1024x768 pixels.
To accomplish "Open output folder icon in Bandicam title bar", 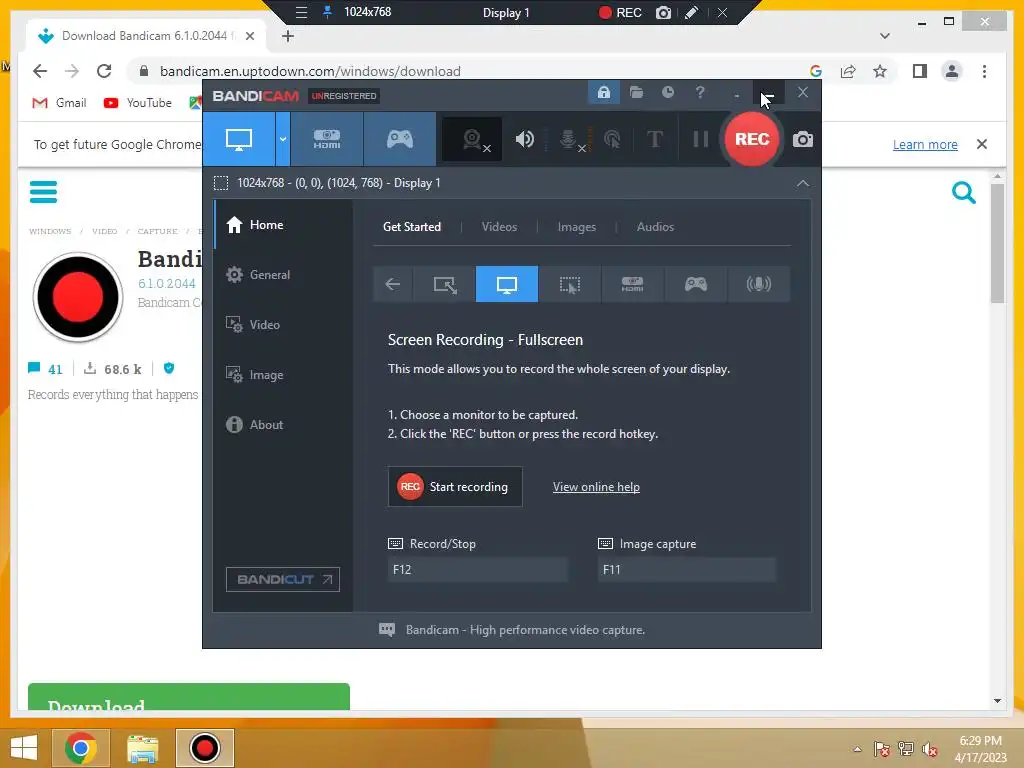I will pyautogui.click(x=636, y=93).
